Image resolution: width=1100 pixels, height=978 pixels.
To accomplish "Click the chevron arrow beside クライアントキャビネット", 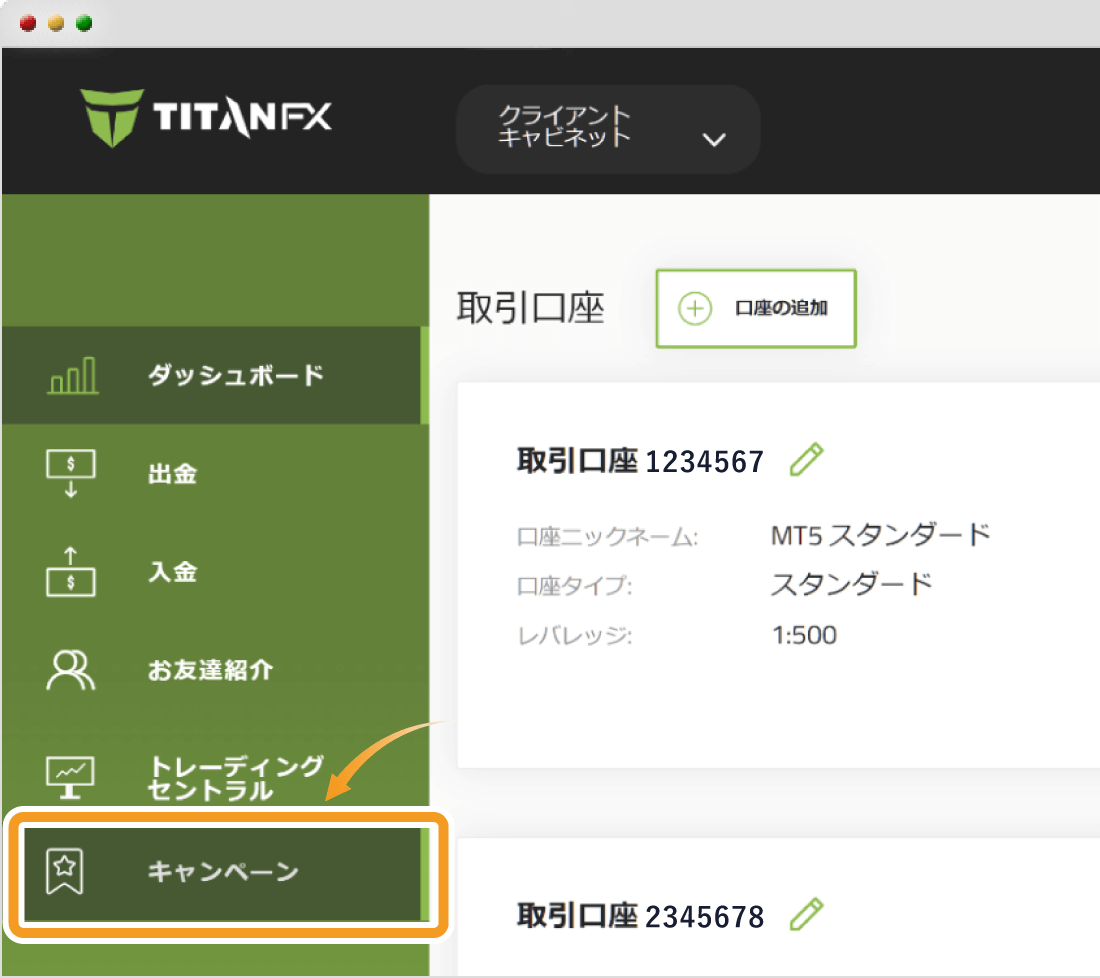I will 713,140.
